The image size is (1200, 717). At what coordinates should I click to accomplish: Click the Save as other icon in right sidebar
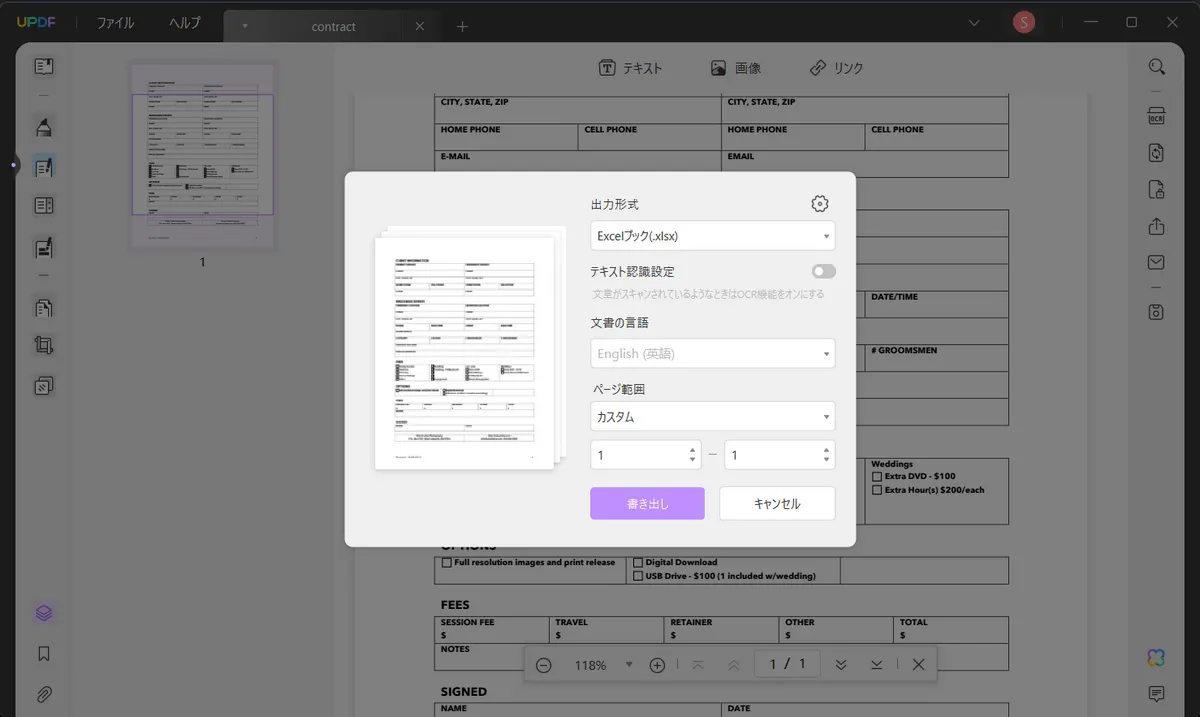[1156, 312]
